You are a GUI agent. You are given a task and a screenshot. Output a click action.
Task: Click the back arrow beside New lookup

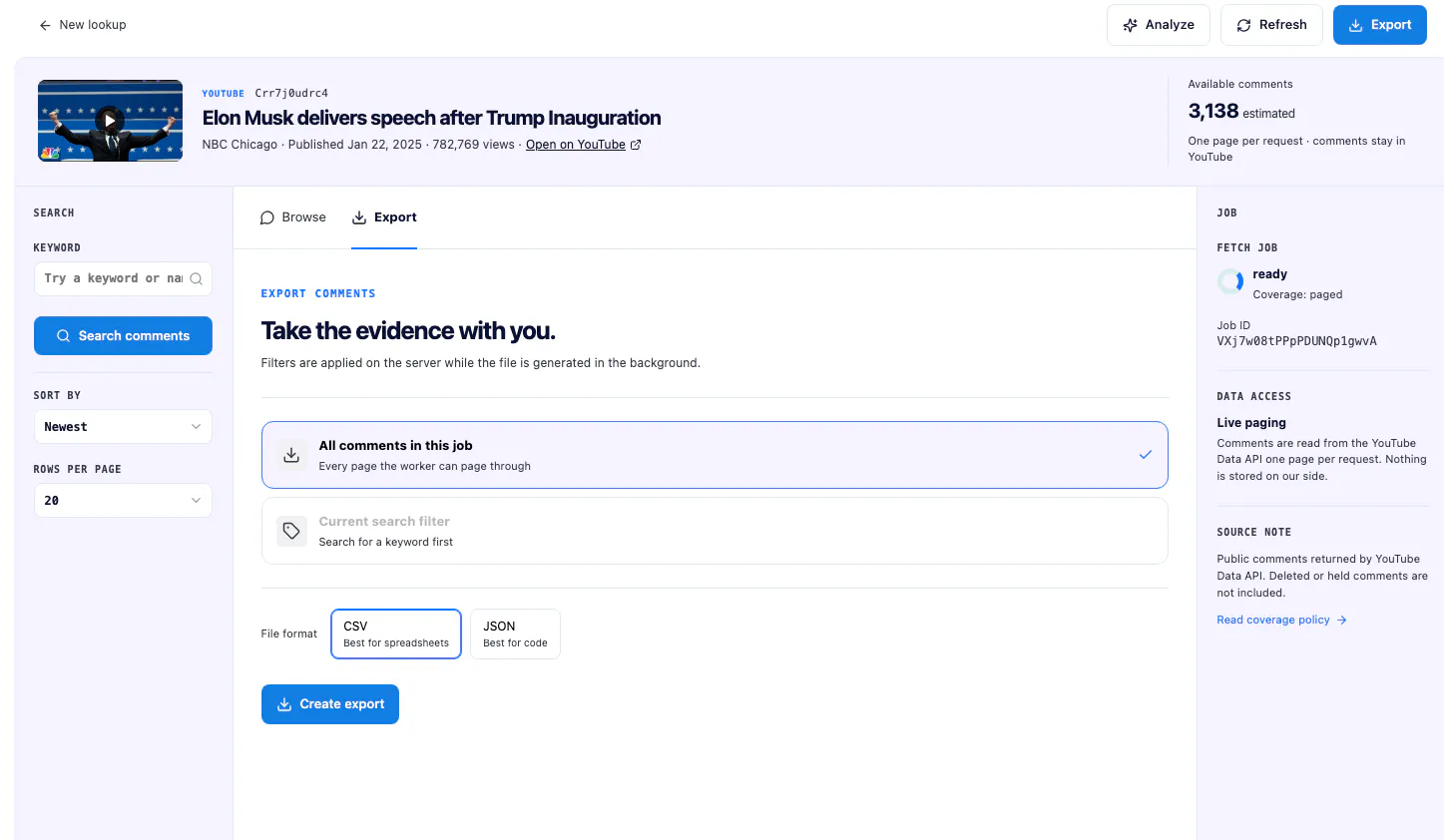pos(45,25)
